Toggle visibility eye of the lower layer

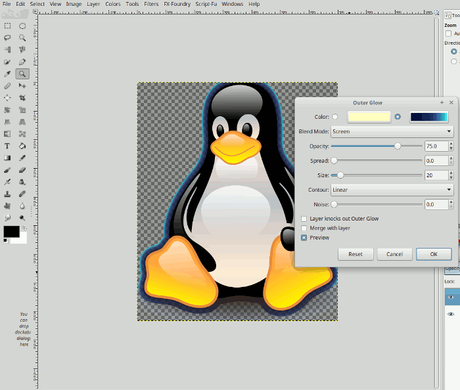(451, 314)
